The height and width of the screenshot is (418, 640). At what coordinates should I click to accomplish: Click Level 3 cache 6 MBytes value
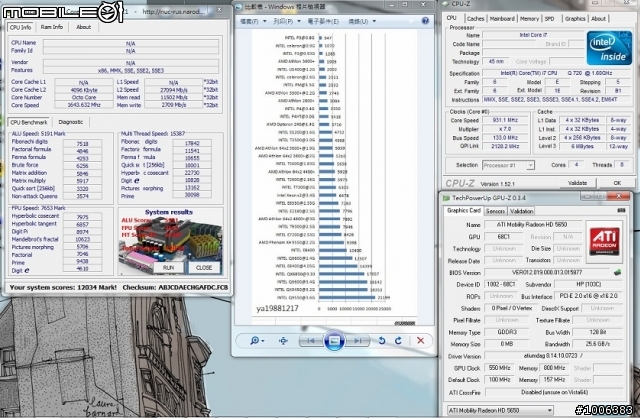[582, 146]
